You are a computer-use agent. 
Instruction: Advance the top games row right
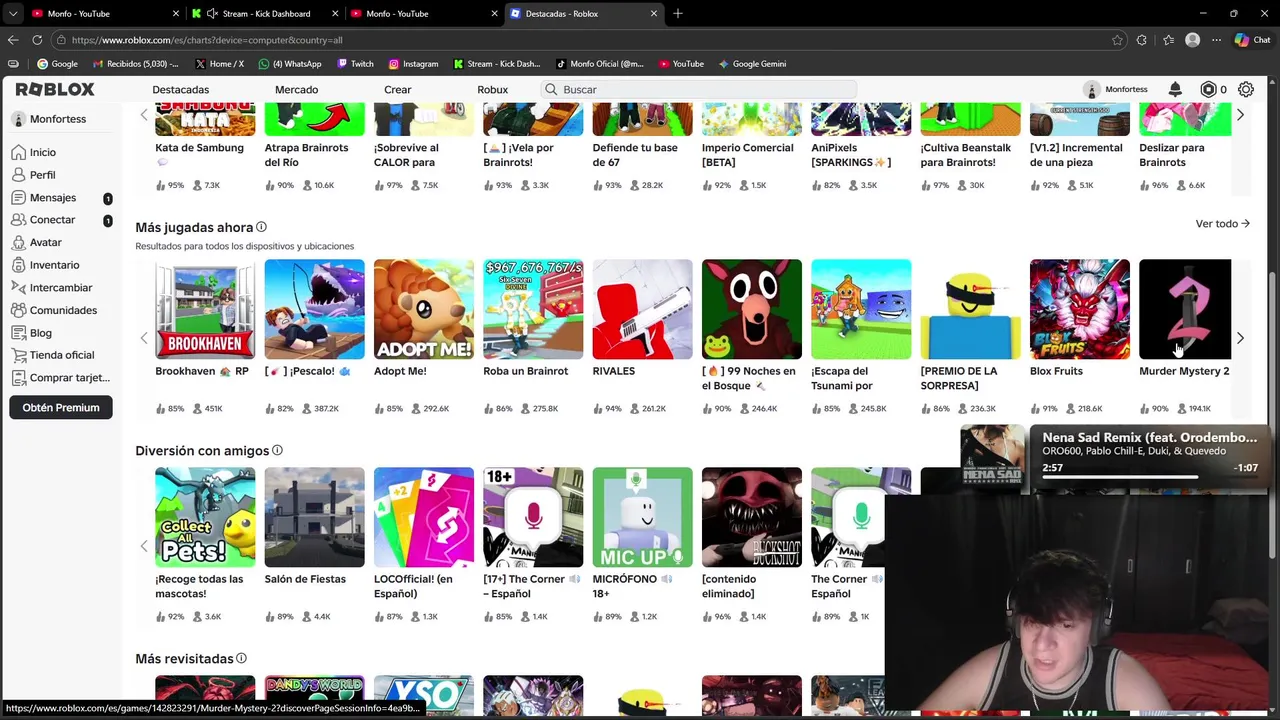1240,115
